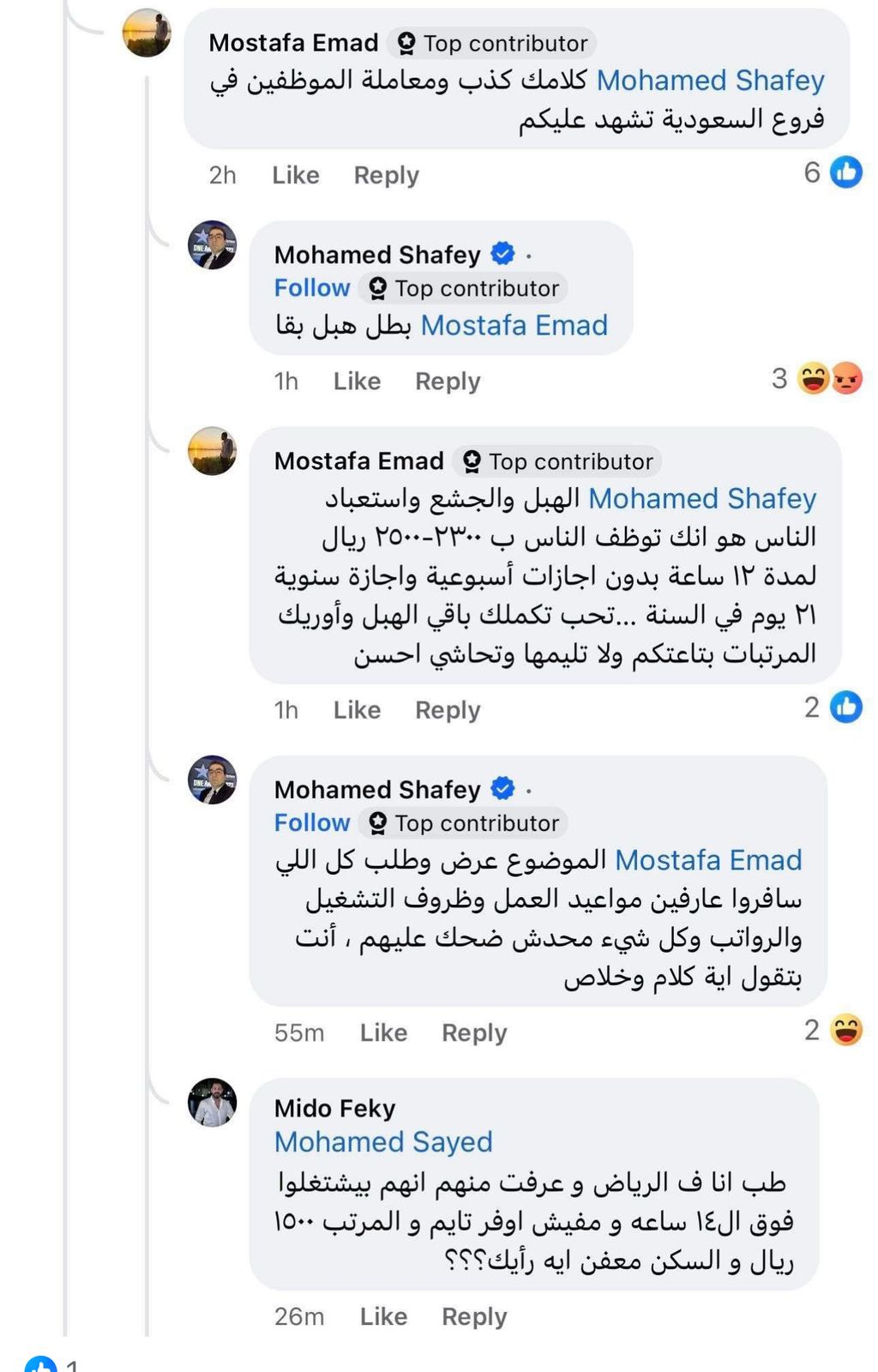The image size is (878, 1372).
Task: Open the Mohamed Sayed mention link
Action: pos(383,1142)
